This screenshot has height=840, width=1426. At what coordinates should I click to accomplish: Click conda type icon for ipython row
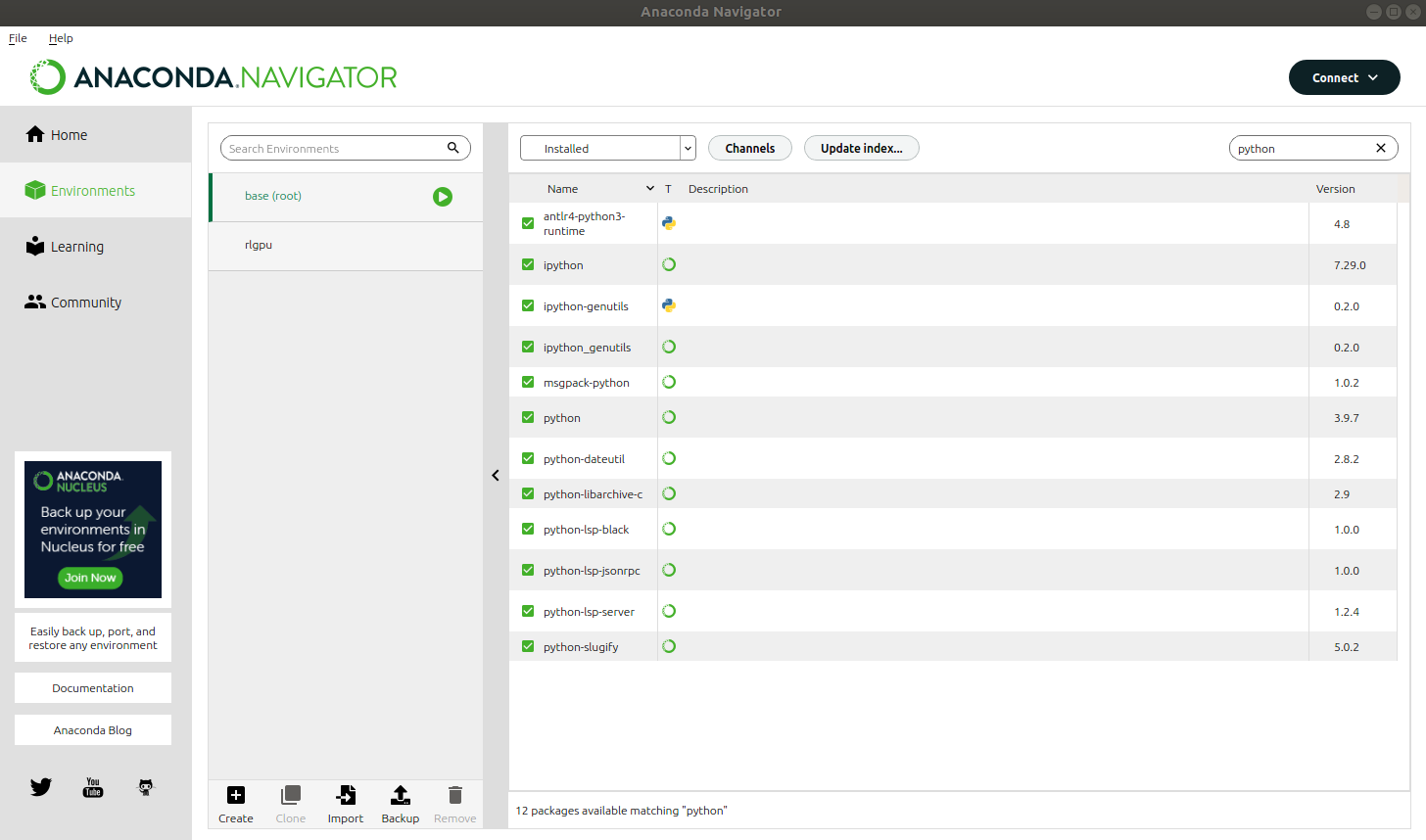(x=669, y=264)
